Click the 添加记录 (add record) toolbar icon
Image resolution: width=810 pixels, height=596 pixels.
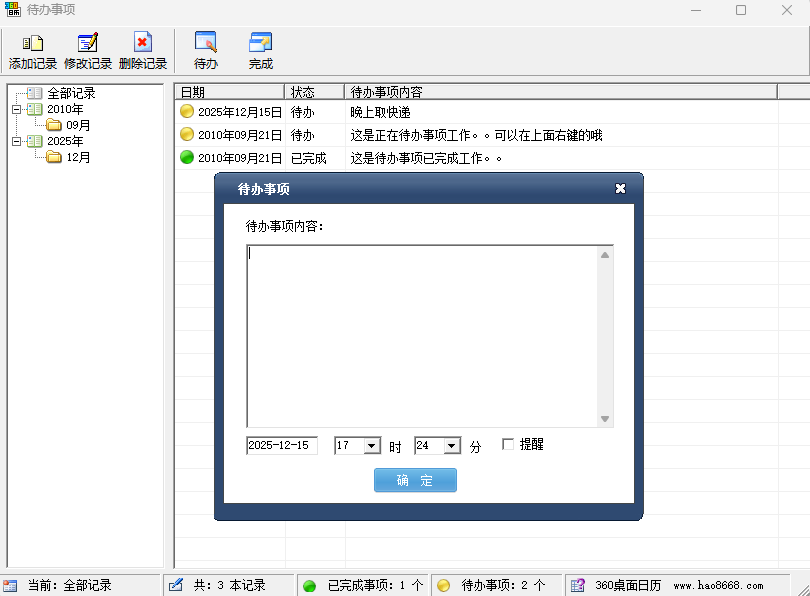(x=33, y=43)
